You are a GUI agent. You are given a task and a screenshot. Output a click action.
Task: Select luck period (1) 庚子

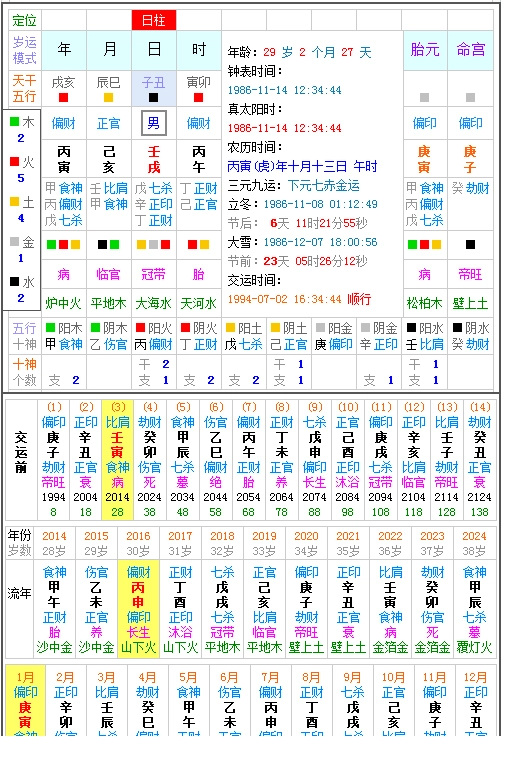click(x=53, y=459)
